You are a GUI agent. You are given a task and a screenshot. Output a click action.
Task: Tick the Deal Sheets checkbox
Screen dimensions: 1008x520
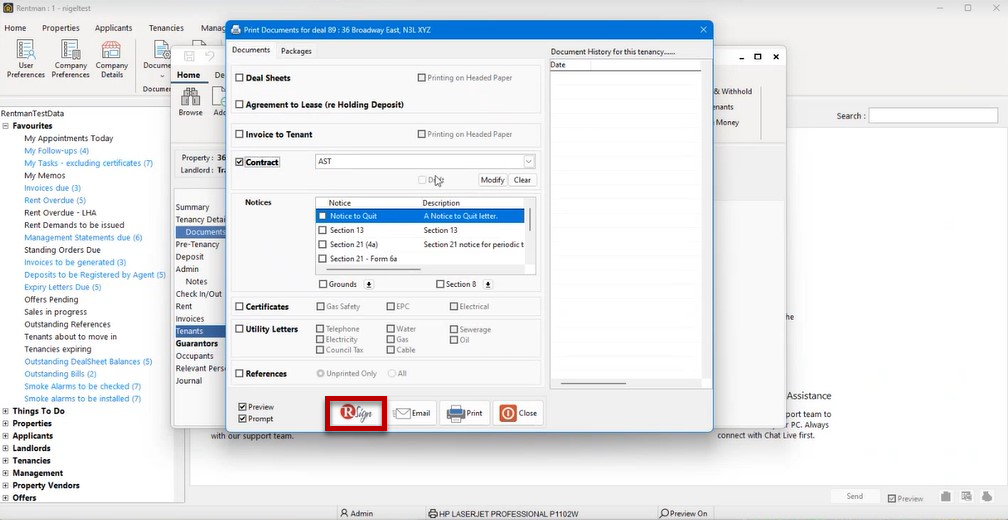pyautogui.click(x=239, y=78)
